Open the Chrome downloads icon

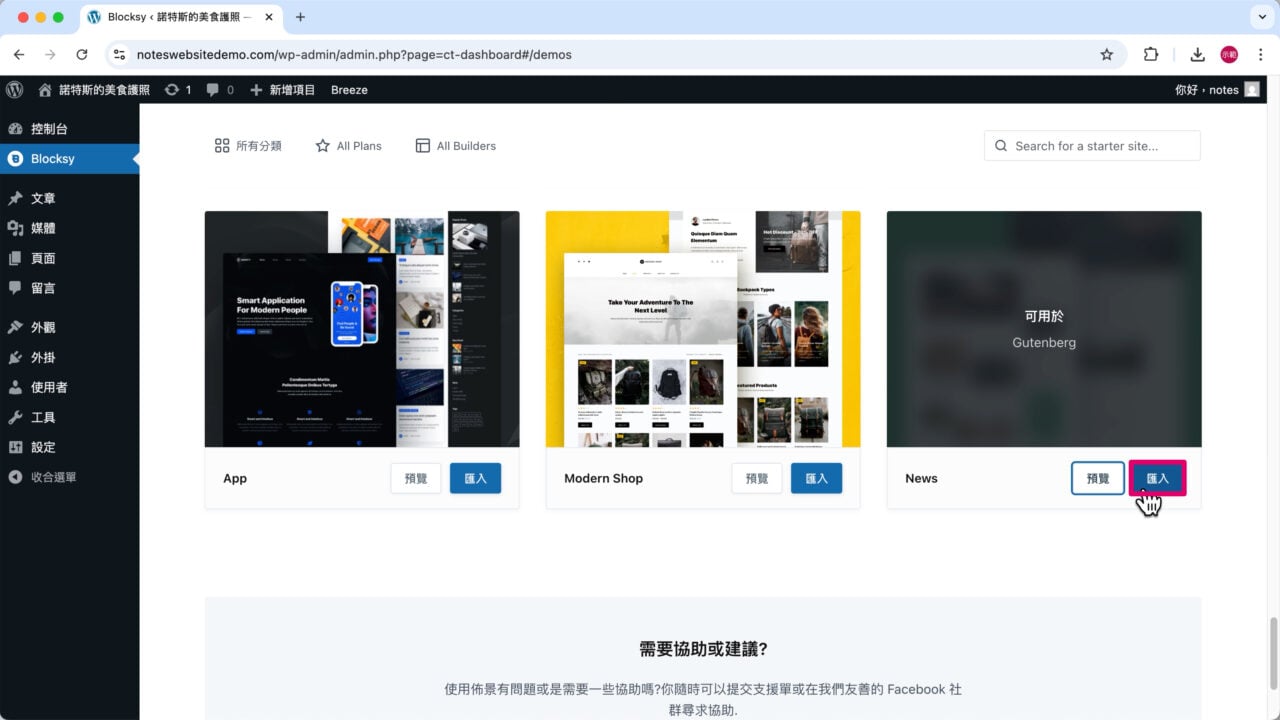point(1197,55)
